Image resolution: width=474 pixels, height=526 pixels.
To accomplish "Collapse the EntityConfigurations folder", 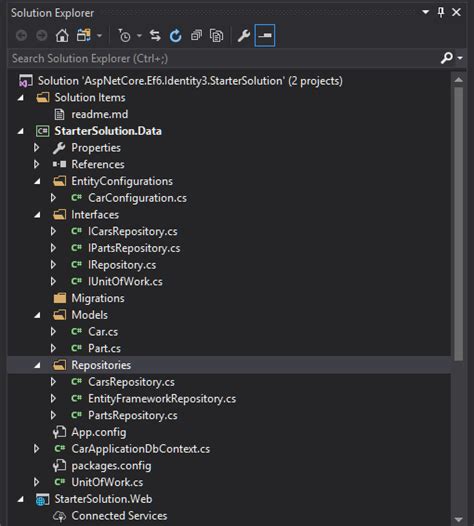I will [x=37, y=181].
